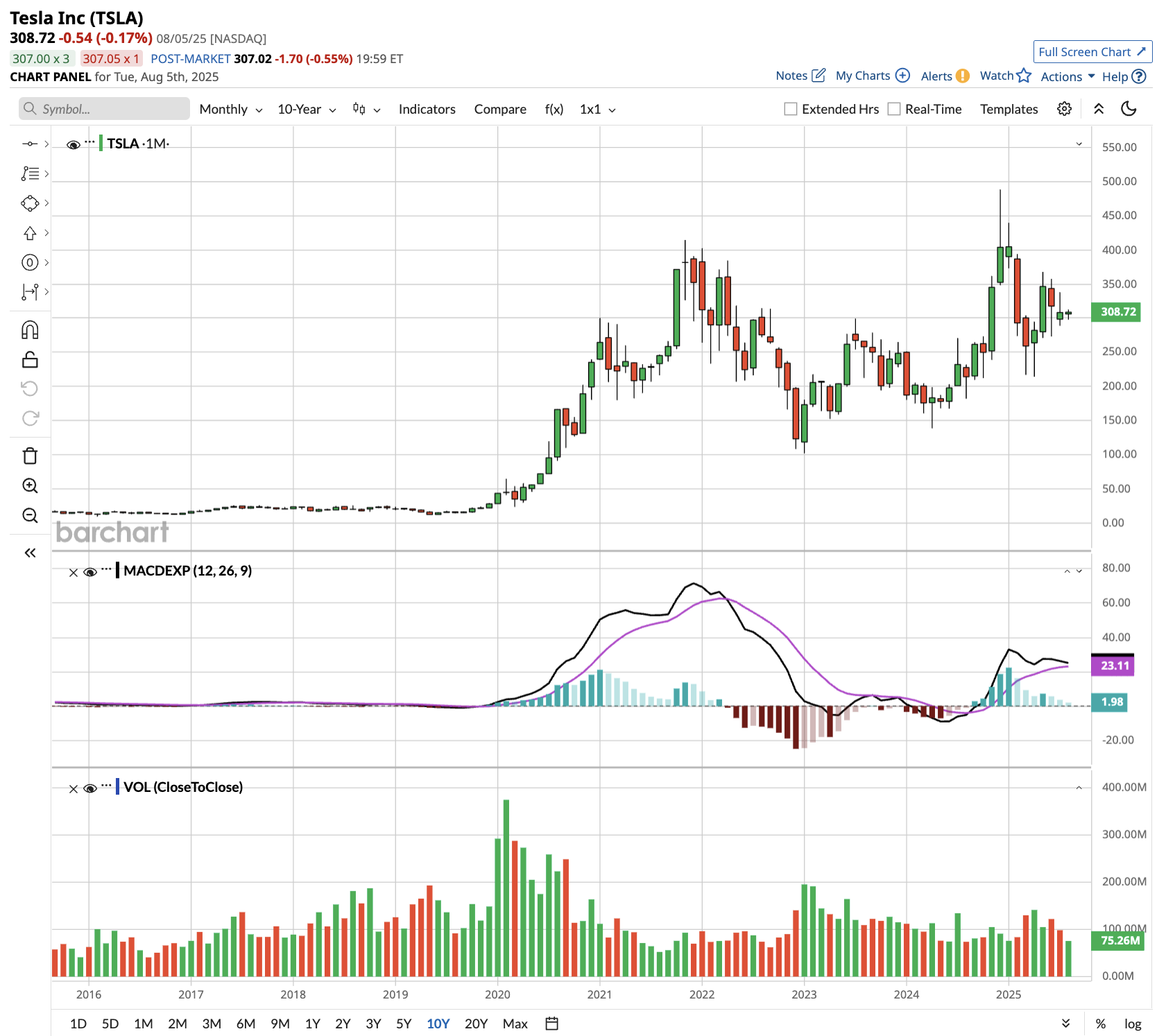Collapse the drawing toolbar with double chevron

(30, 553)
